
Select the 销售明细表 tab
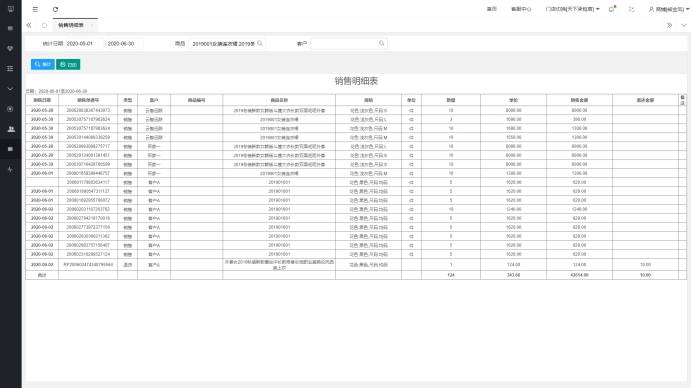coord(71,25)
